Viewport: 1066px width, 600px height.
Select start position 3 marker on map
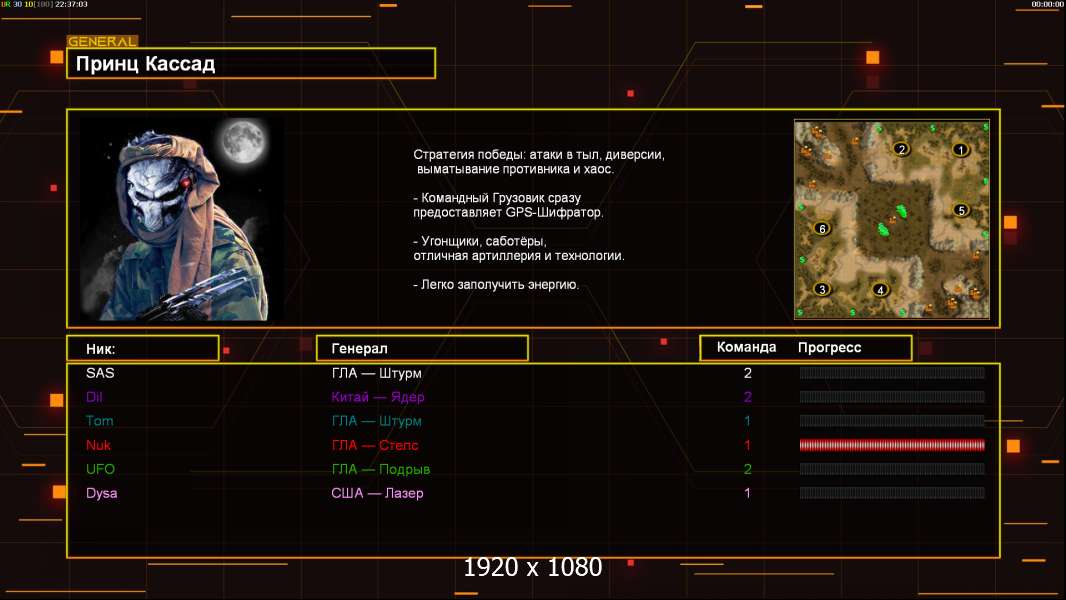click(x=822, y=289)
